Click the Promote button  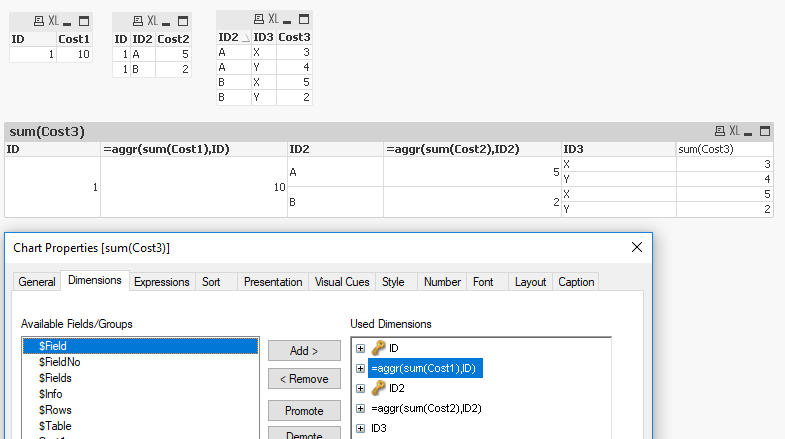click(304, 411)
